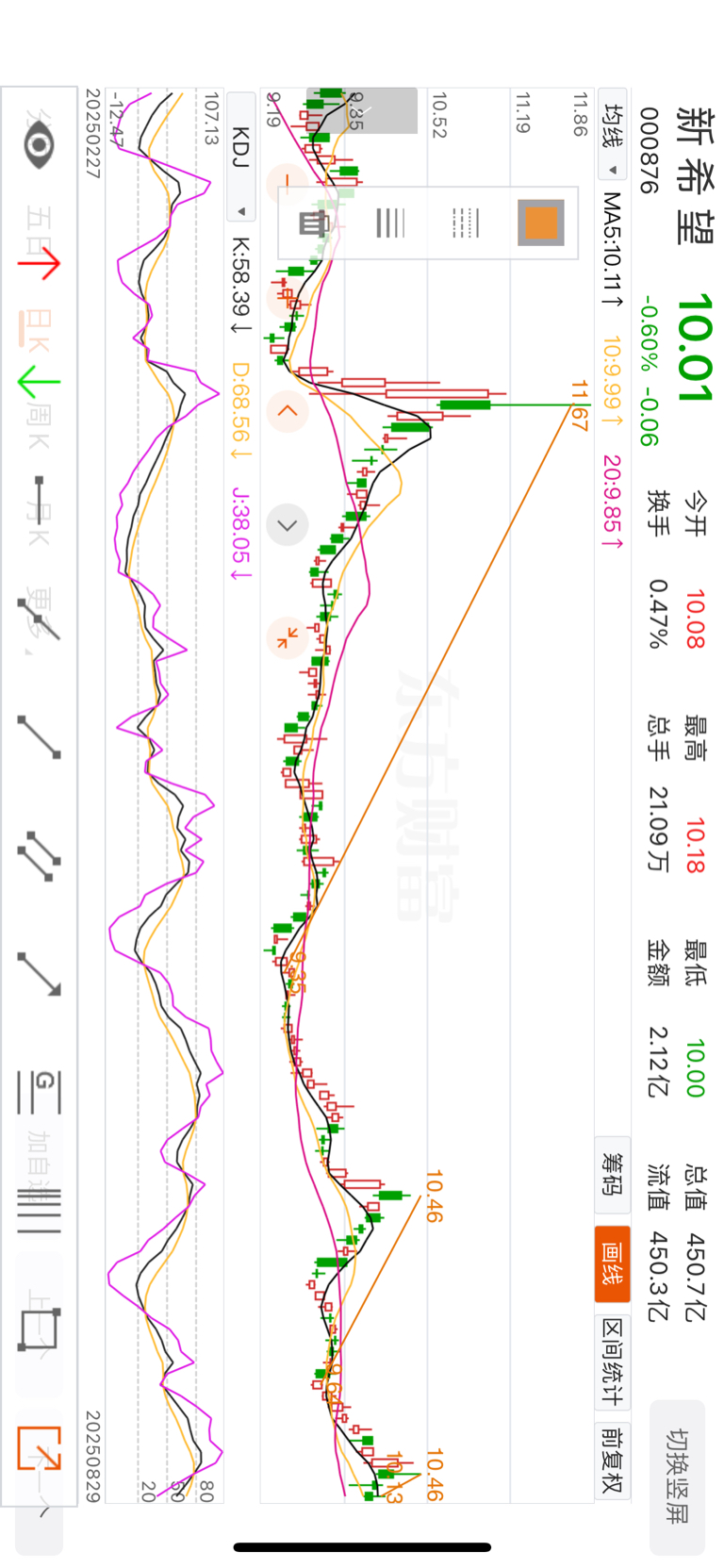Select the red arrow marker tool

tap(39, 265)
